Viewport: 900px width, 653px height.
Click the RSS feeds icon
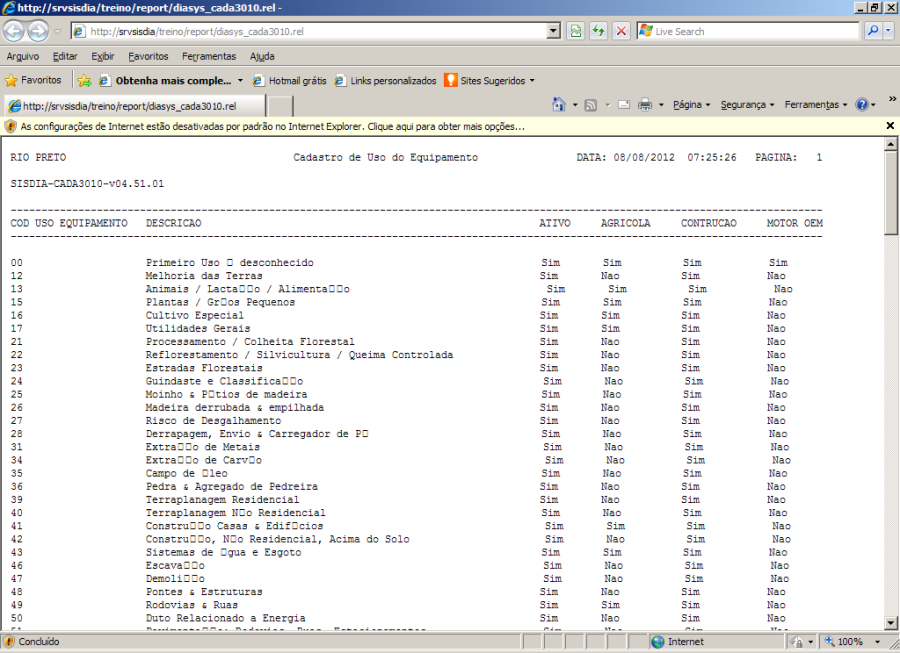[x=591, y=105]
